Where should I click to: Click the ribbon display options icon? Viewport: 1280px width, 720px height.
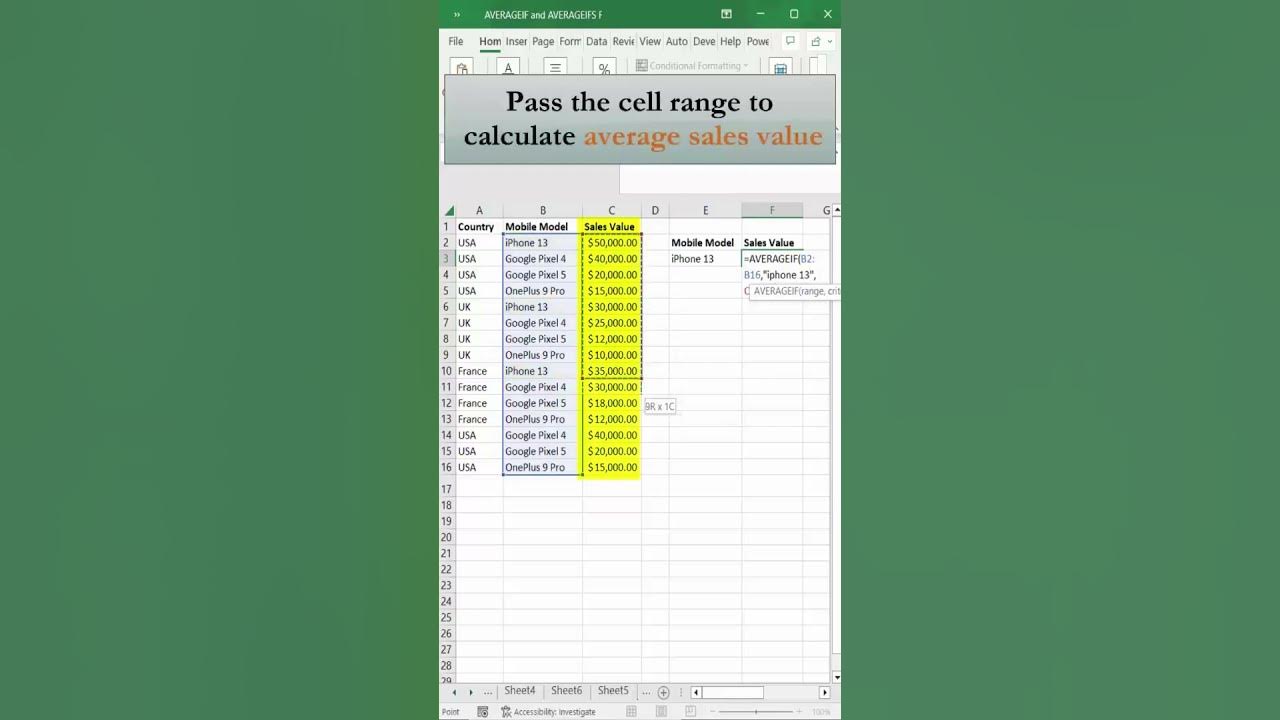(x=726, y=14)
